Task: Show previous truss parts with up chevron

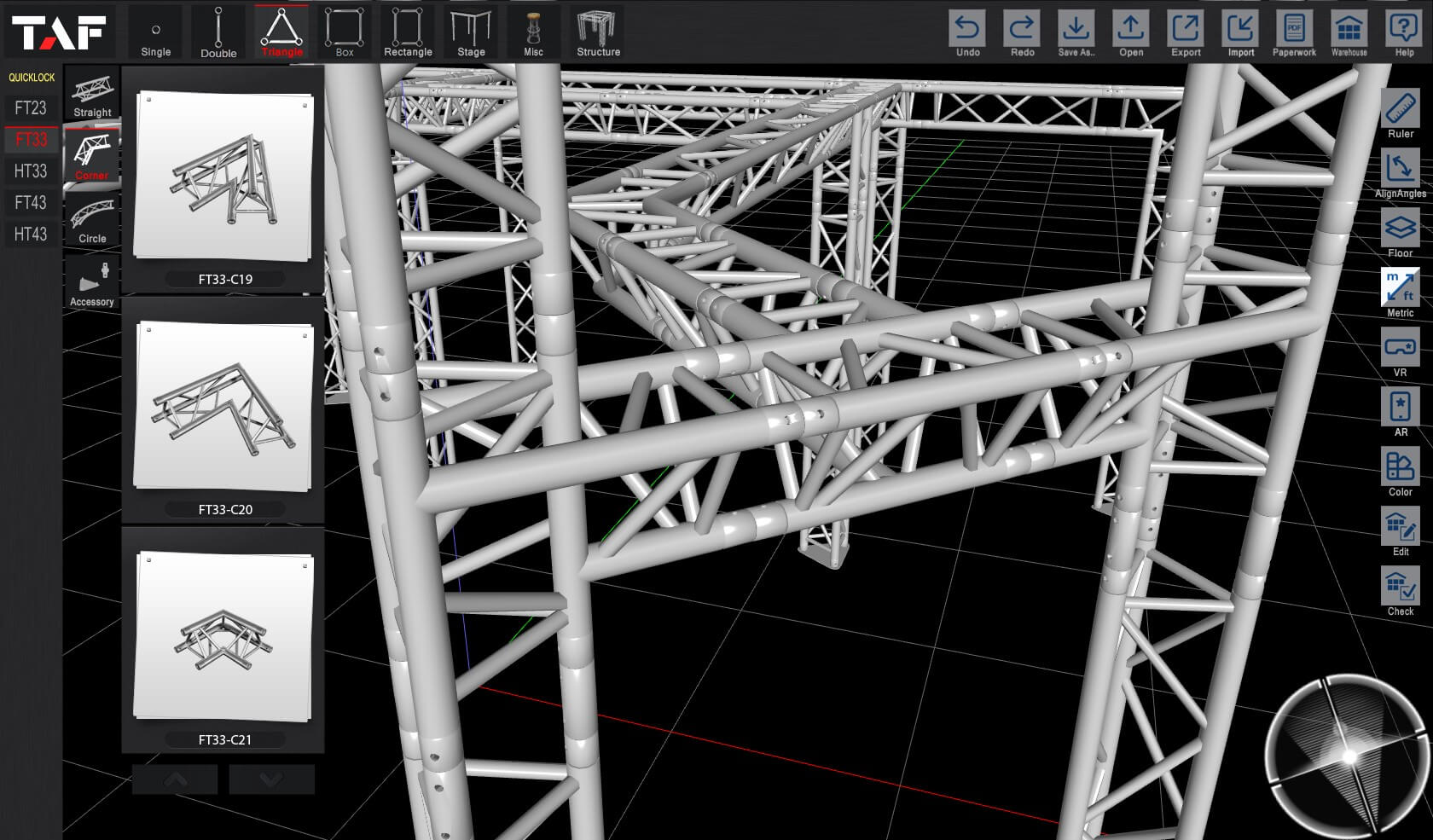Action: coord(175,779)
